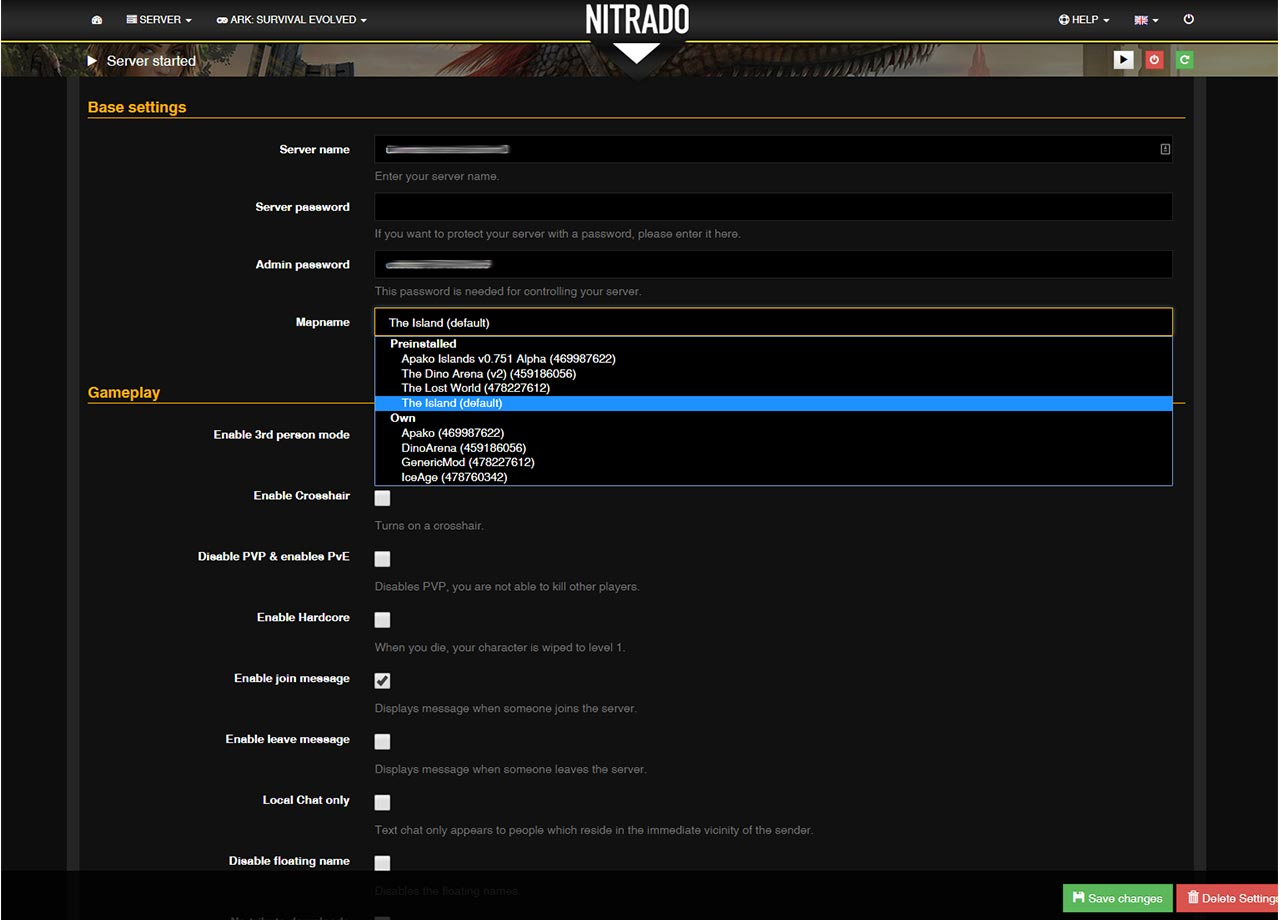Check Enable leave message

pyautogui.click(x=382, y=742)
